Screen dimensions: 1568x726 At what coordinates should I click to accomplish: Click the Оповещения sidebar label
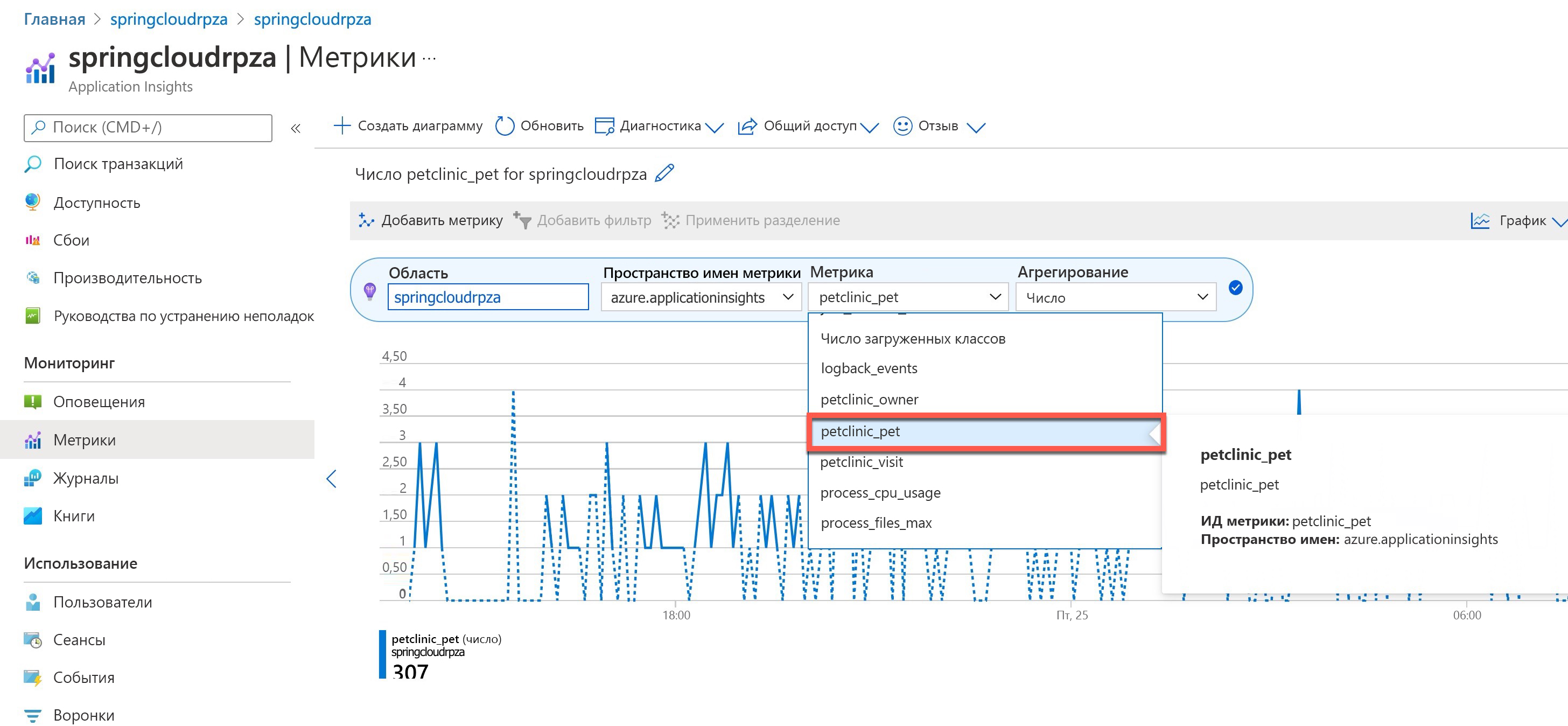point(99,402)
